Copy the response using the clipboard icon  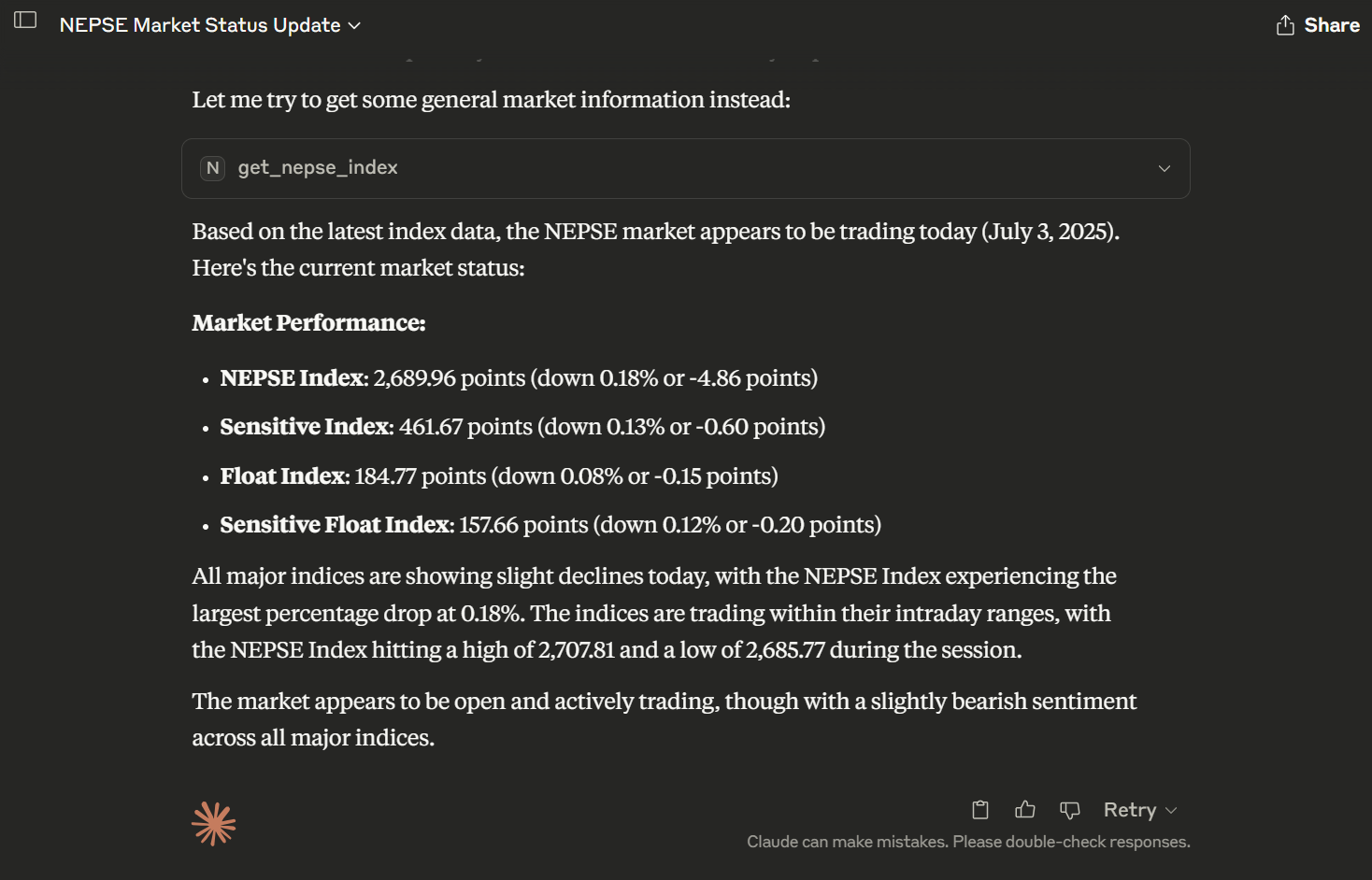[980, 810]
